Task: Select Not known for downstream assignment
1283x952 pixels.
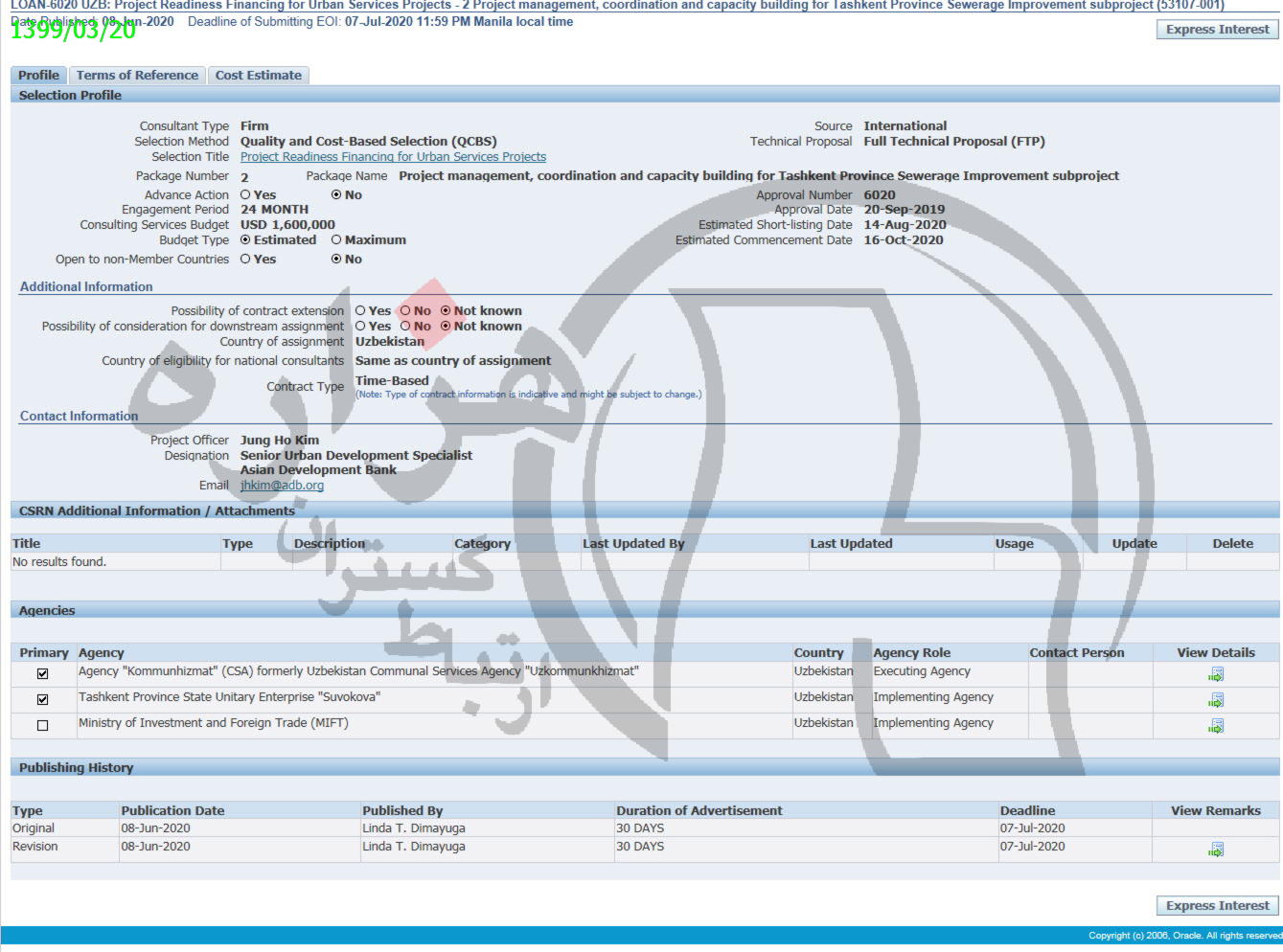Action: click(446, 326)
